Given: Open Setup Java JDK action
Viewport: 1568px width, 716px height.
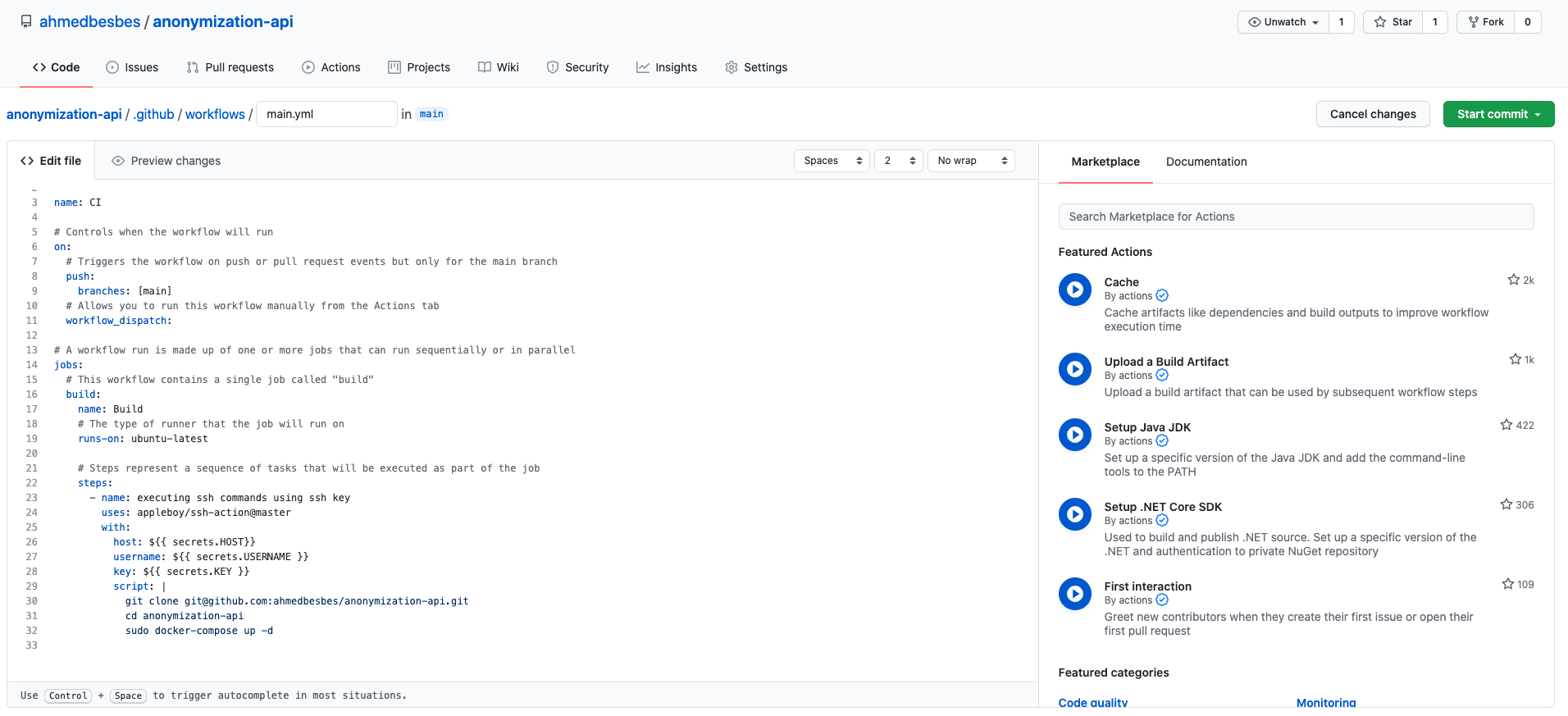Looking at the screenshot, I should pyautogui.click(x=1147, y=427).
